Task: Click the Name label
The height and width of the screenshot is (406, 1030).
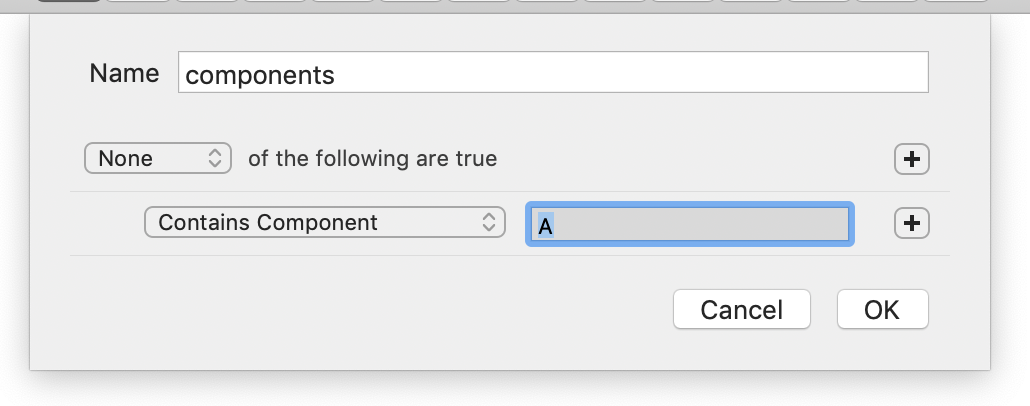Action: (124, 73)
